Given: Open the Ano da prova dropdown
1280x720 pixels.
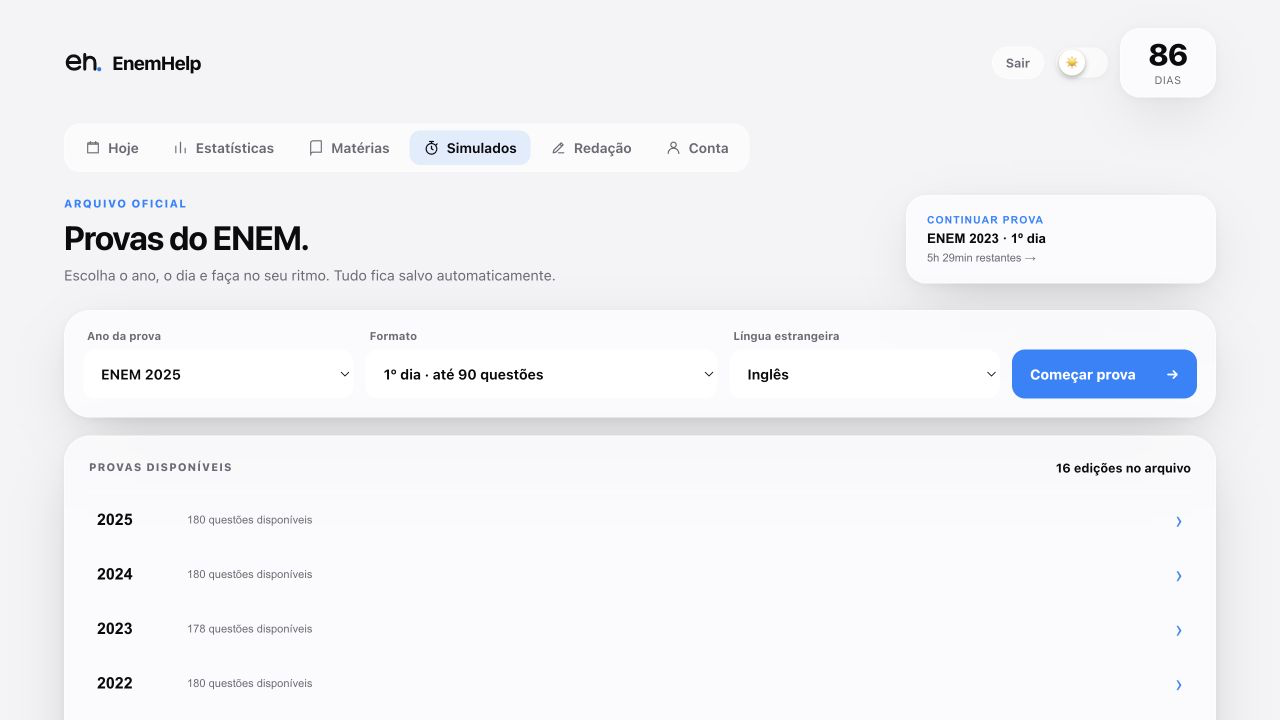Looking at the screenshot, I should coord(219,374).
